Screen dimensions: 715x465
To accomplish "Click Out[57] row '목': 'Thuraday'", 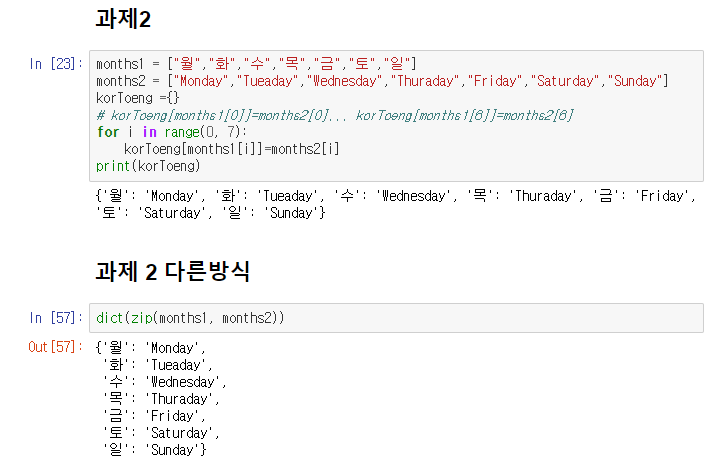I will pos(161,399).
